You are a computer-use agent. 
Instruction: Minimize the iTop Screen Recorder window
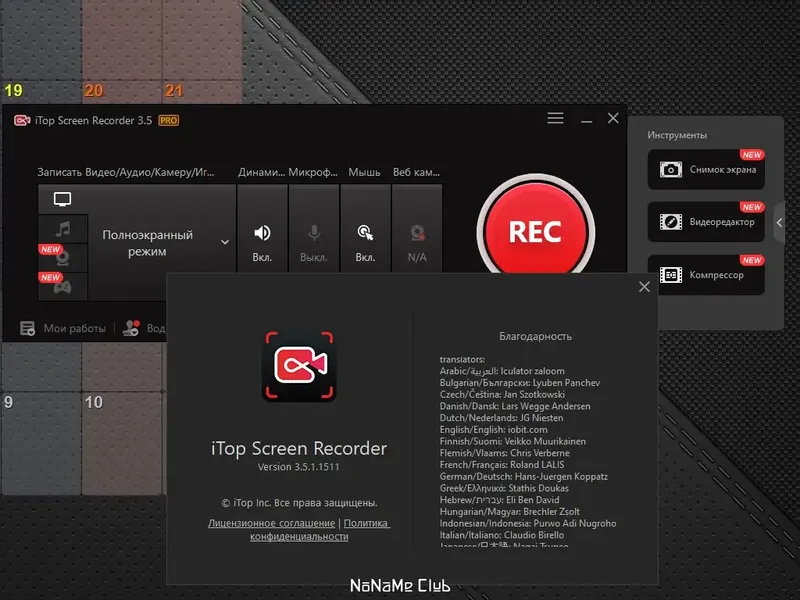587,120
